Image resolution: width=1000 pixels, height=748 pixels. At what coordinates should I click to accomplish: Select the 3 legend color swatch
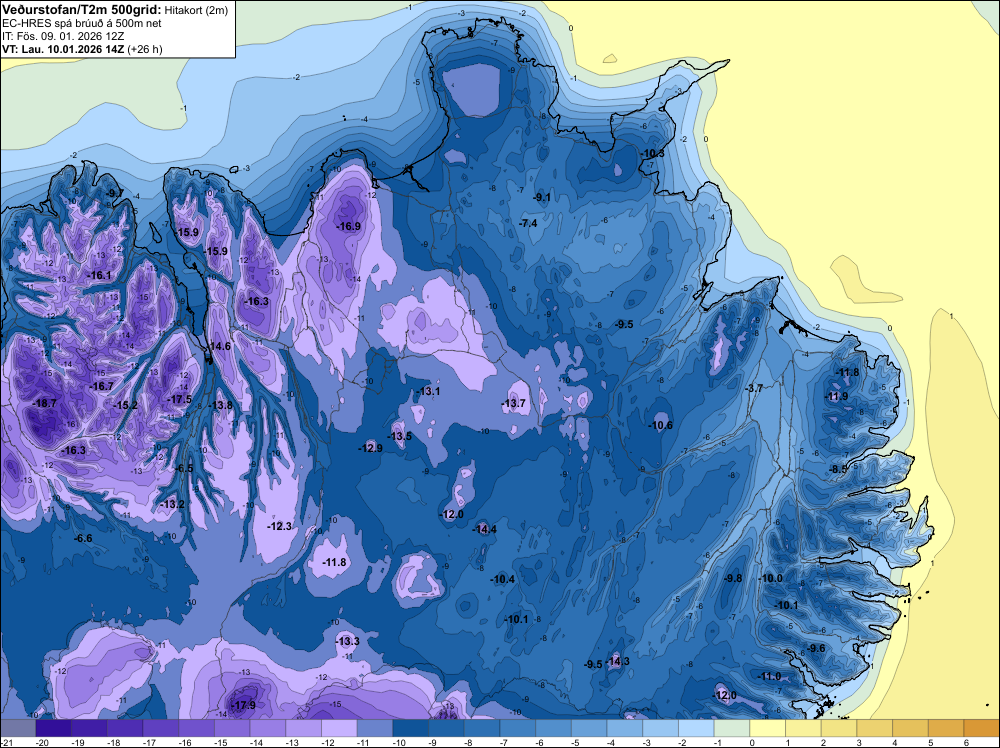click(x=875, y=726)
